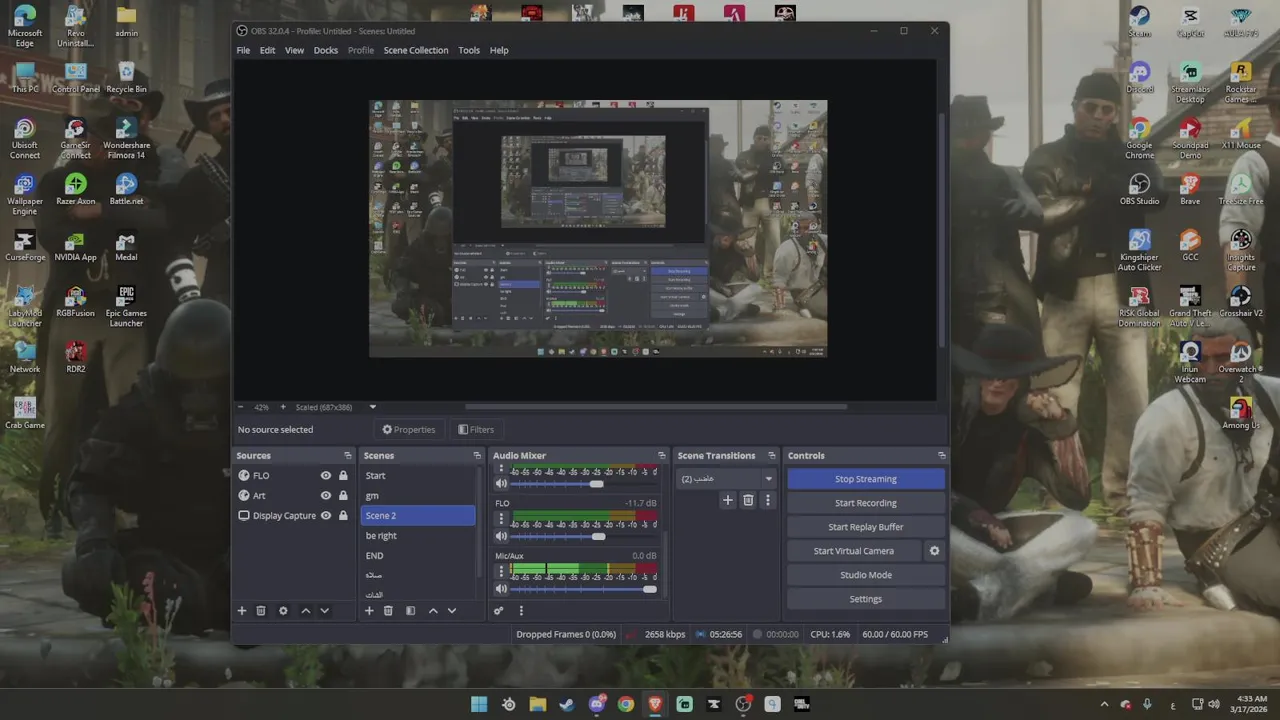The width and height of the screenshot is (1280, 720).
Task: Open the scene transition type dropdown
Action: 726,479
